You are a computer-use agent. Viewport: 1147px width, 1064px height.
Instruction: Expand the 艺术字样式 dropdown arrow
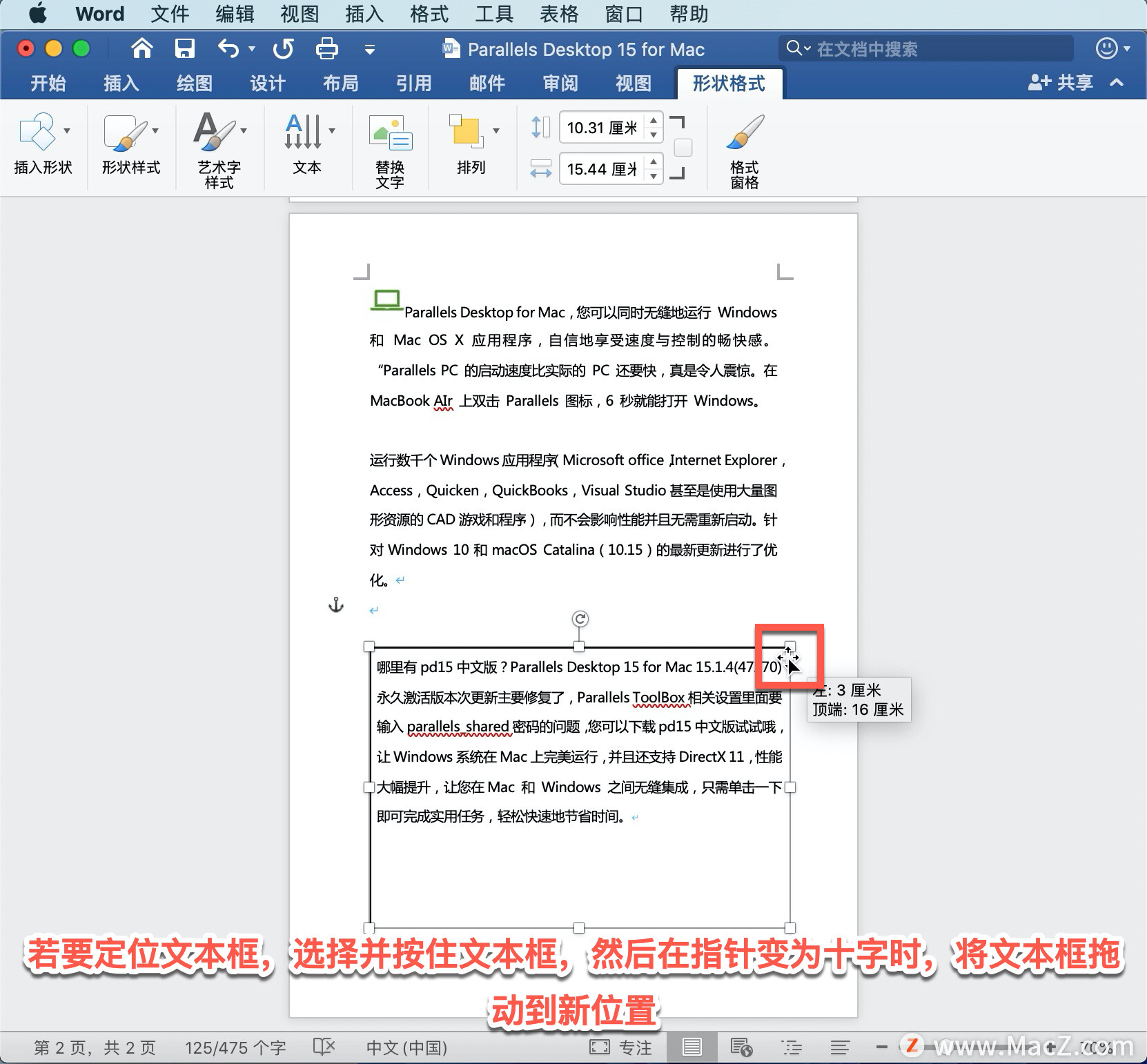pyautogui.click(x=244, y=130)
